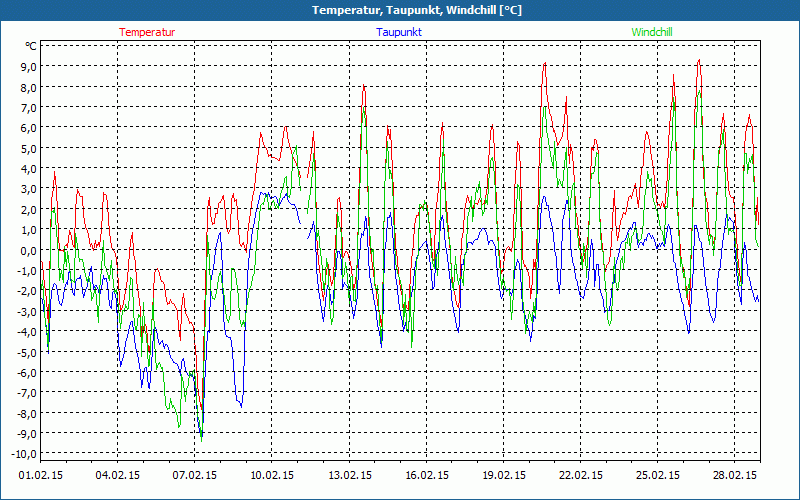The height and width of the screenshot is (500, 800).
Task: Click the 10.02.15 date label
Action: [x=272, y=475]
